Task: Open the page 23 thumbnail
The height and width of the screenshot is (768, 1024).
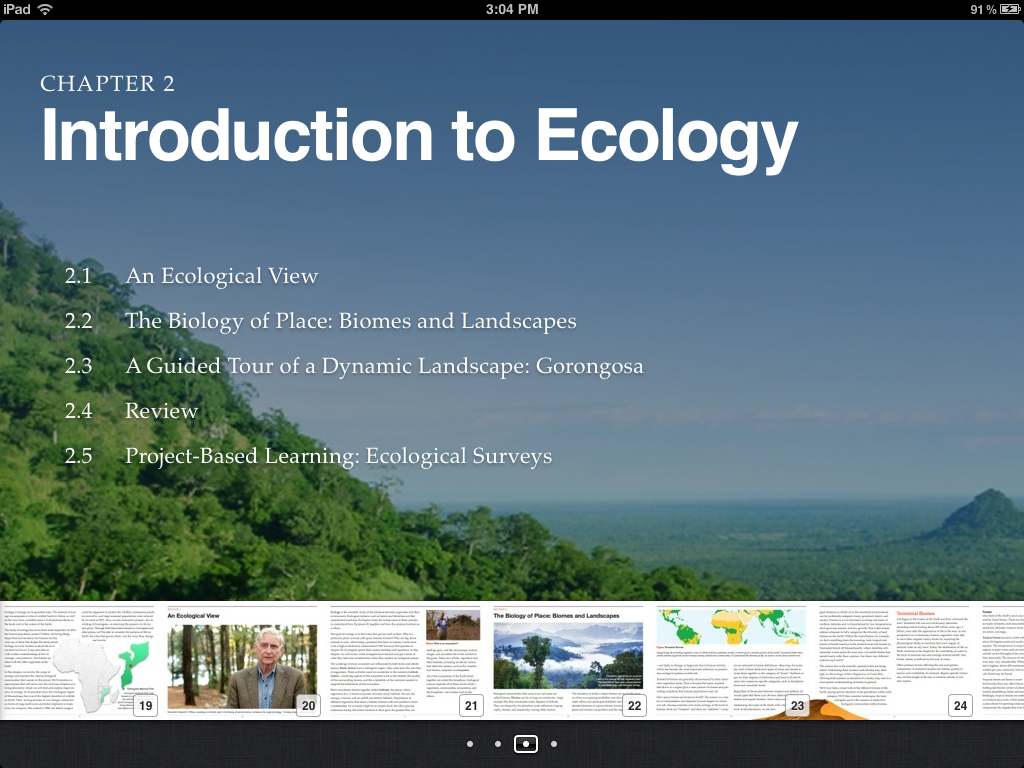Action: [733, 660]
